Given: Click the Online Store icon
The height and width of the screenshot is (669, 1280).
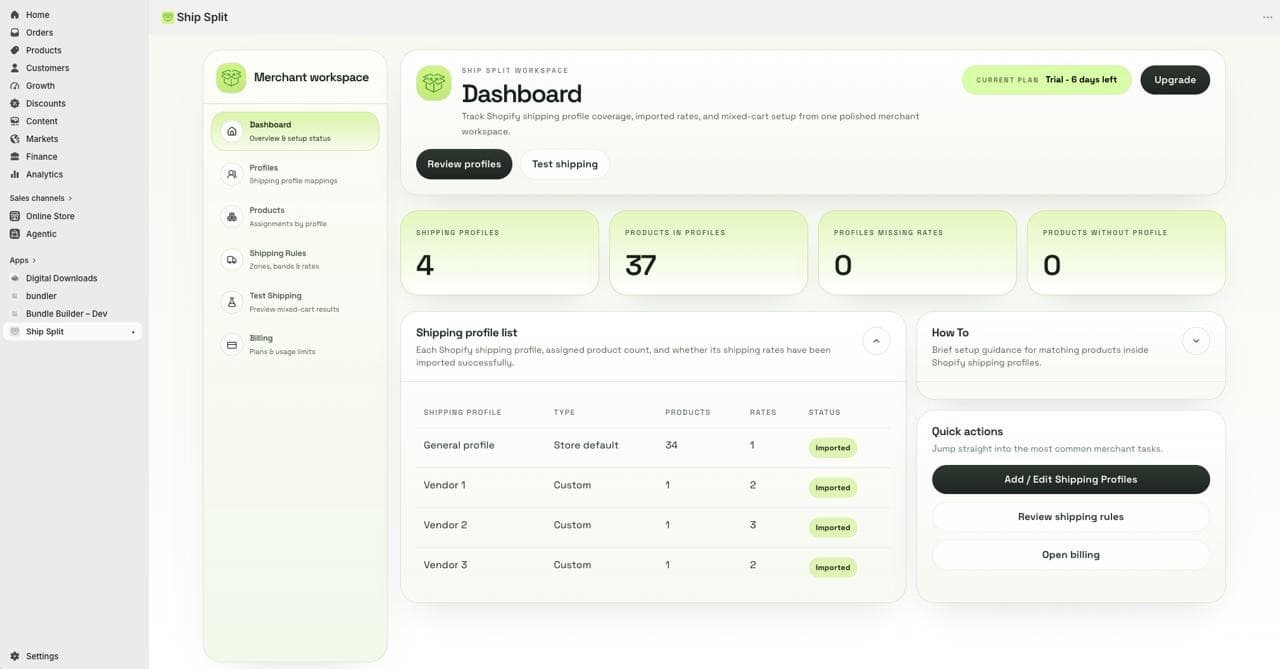Looking at the screenshot, I should (15, 216).
